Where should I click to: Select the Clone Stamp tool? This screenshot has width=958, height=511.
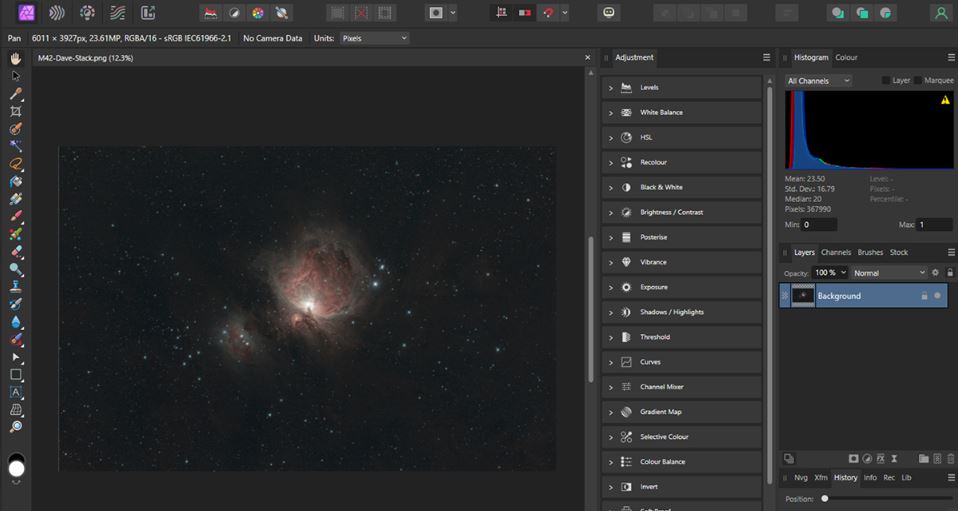(16, 287)
